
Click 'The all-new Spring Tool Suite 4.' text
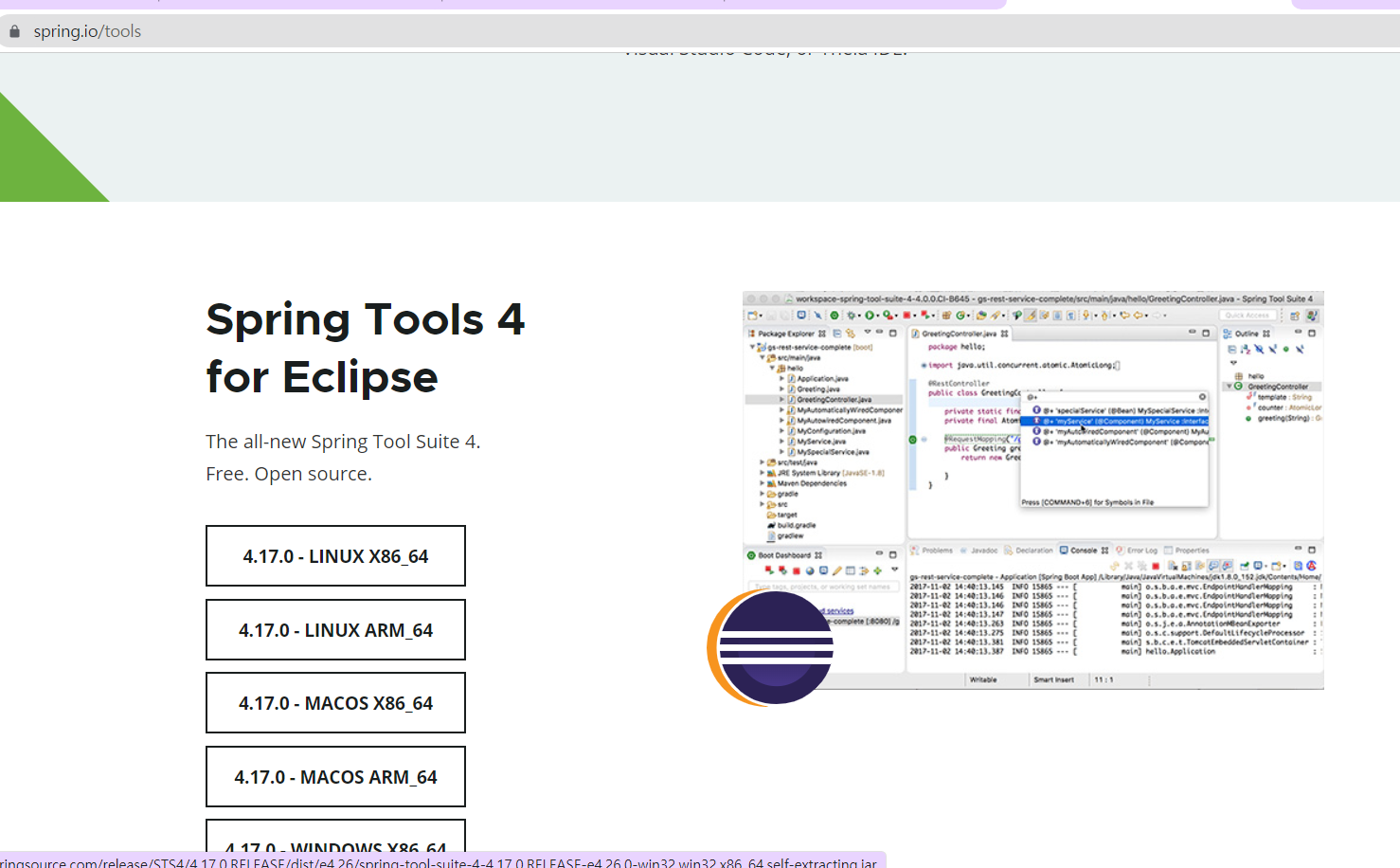pyautogui.click(x=343, y=442)
